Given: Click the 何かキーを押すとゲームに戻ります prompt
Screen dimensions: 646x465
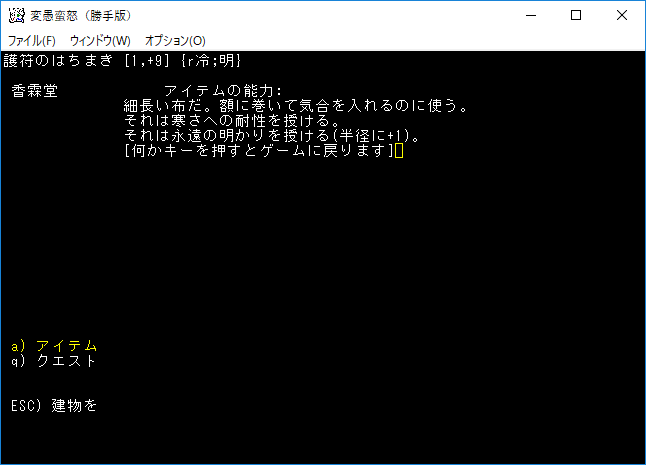Looking at the screenshot, I should tap(259, 151).
